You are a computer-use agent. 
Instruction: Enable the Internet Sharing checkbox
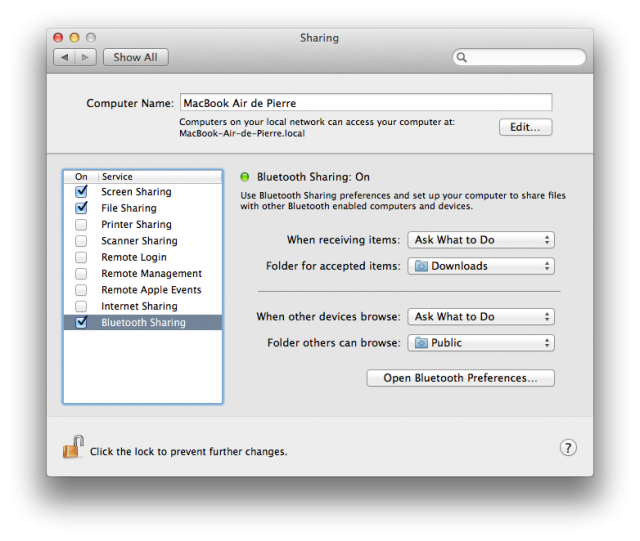click(x=81, y=306)
